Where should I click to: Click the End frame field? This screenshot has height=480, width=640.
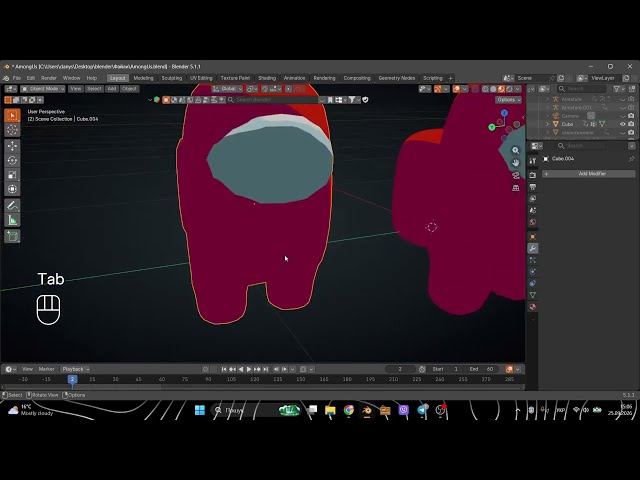coord(482,369)
